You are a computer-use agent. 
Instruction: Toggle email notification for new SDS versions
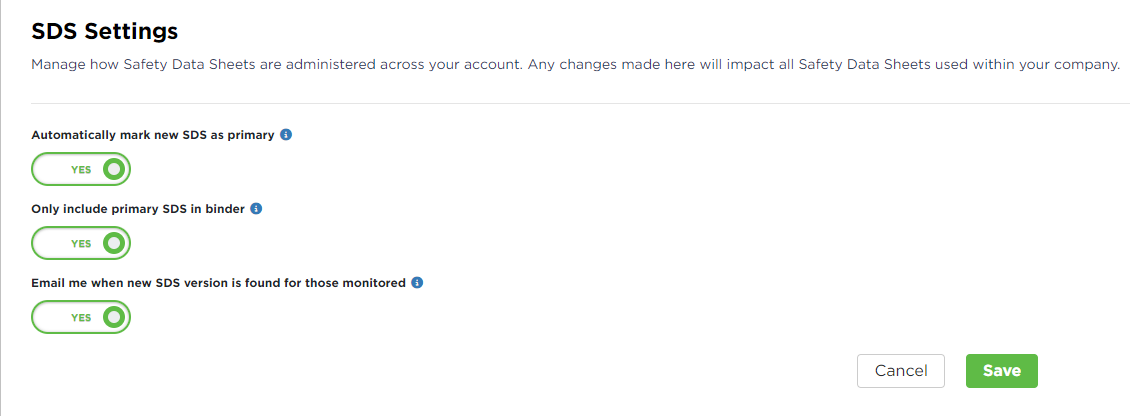click(x=81, y=318)
